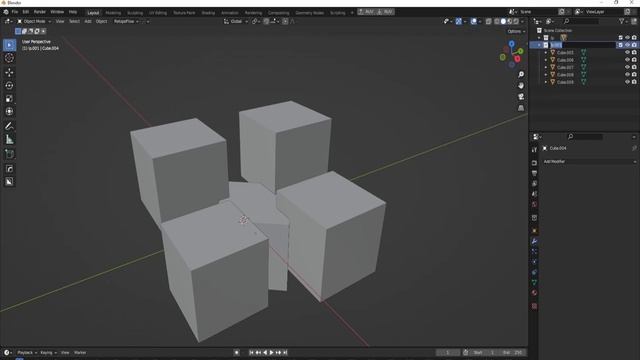Image resolution: width=640 pixels, height=360 pixels.
Task: Toggle camera view with the camera icon
Action: (521, 96)
